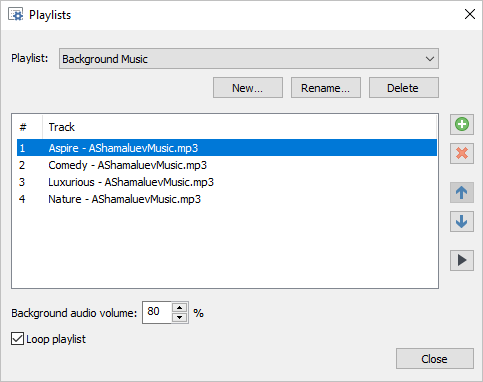This screenshot has width=483, height=382.
Task: Click the green add track icon
Action: click(462, 125)
